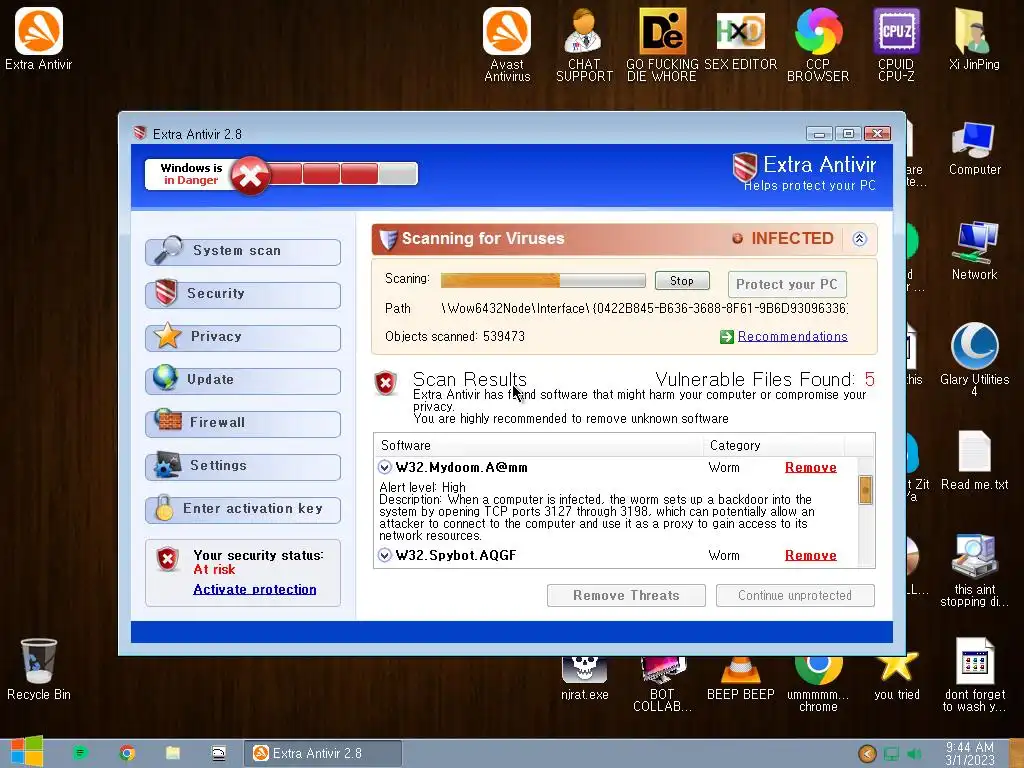This screenshot has width=1024, height=768.
Task: Open the Recommendations link
Action: [792, 336]
